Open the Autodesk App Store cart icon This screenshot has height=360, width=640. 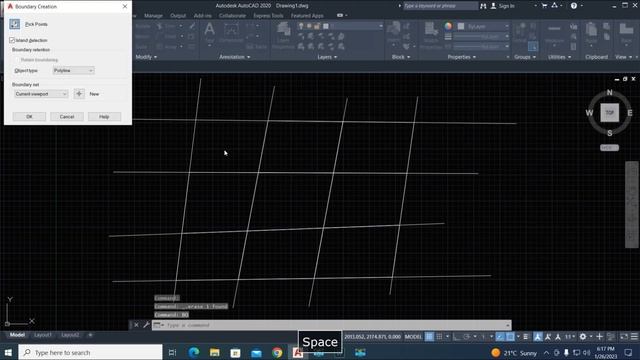544,6
